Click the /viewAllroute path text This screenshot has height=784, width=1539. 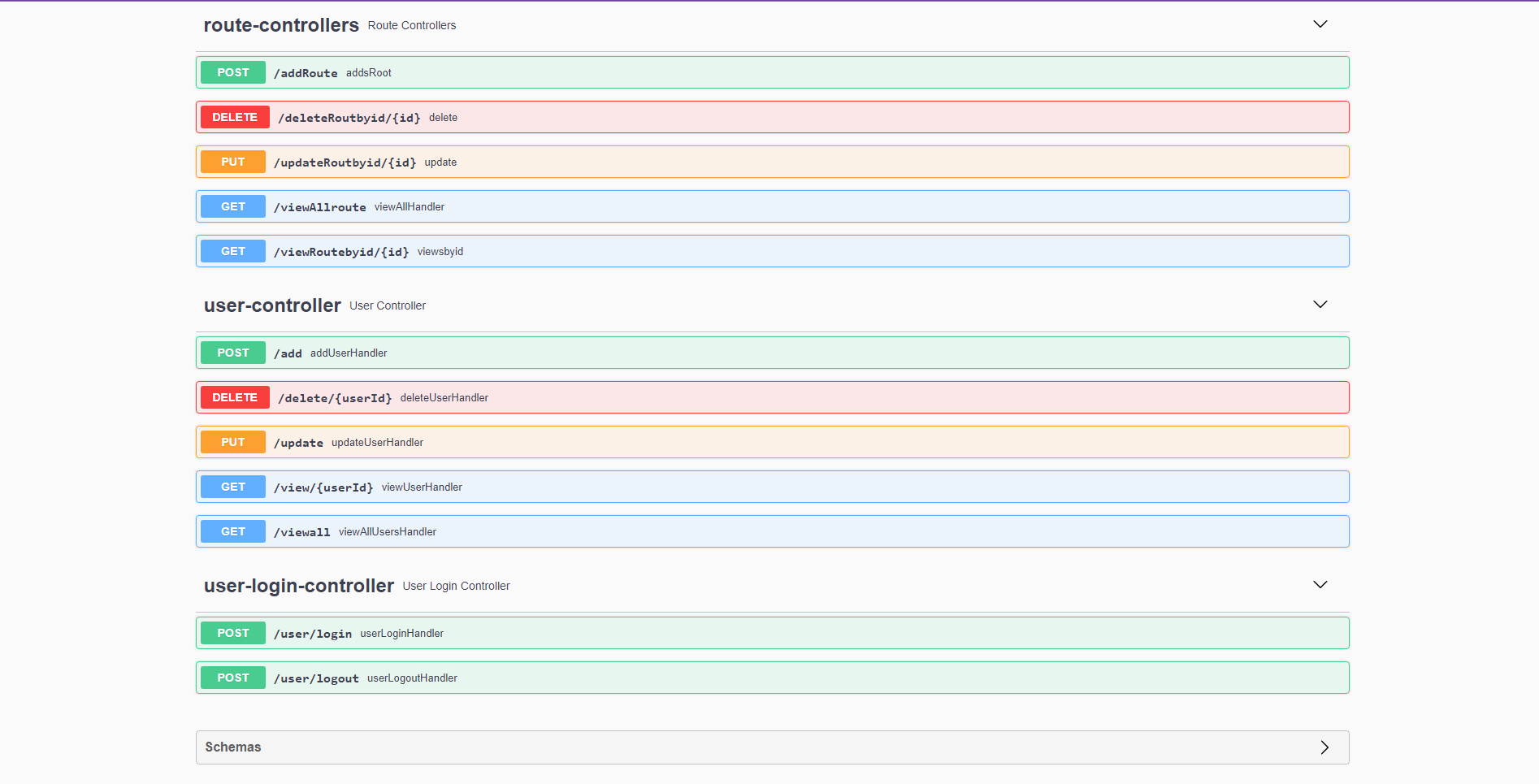coord(320,207)
